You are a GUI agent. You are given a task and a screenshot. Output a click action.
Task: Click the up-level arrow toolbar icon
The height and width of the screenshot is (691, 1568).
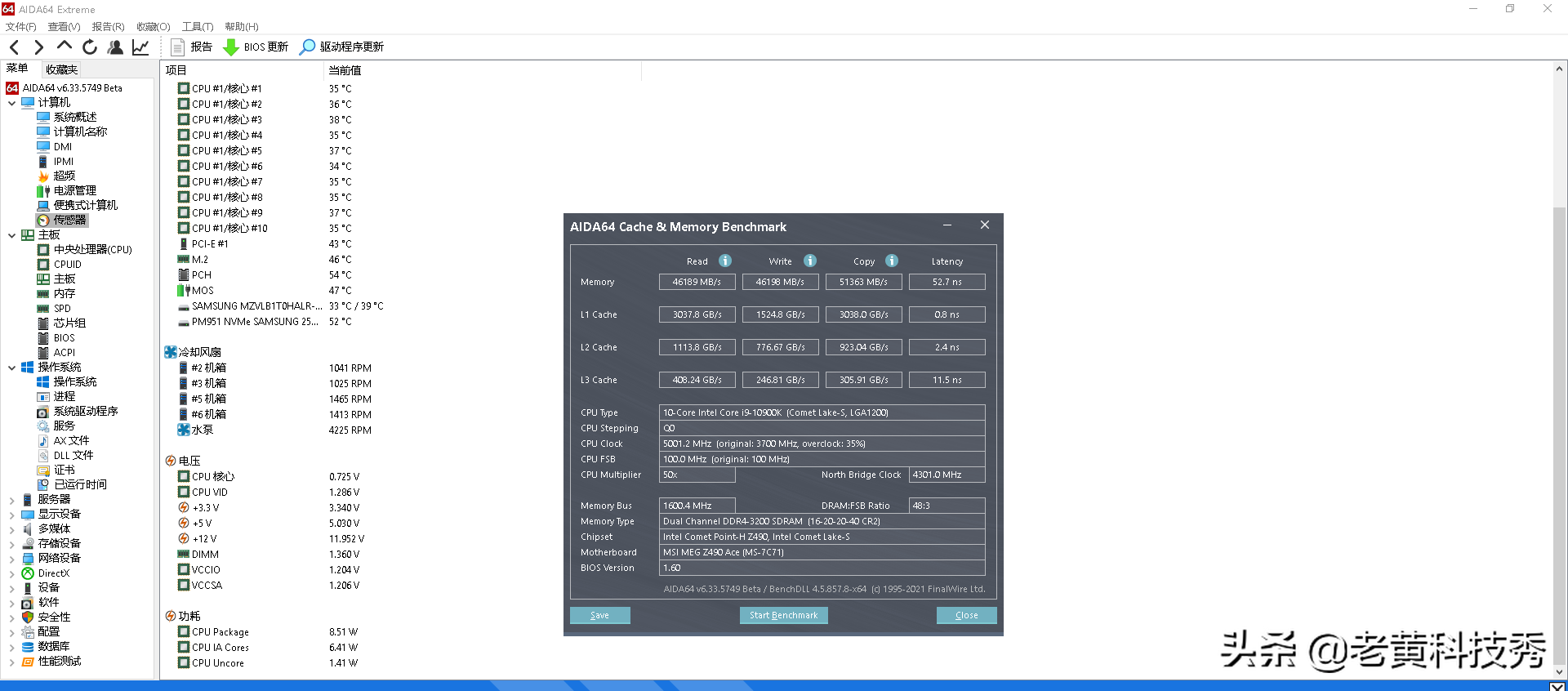coord(65,47)
